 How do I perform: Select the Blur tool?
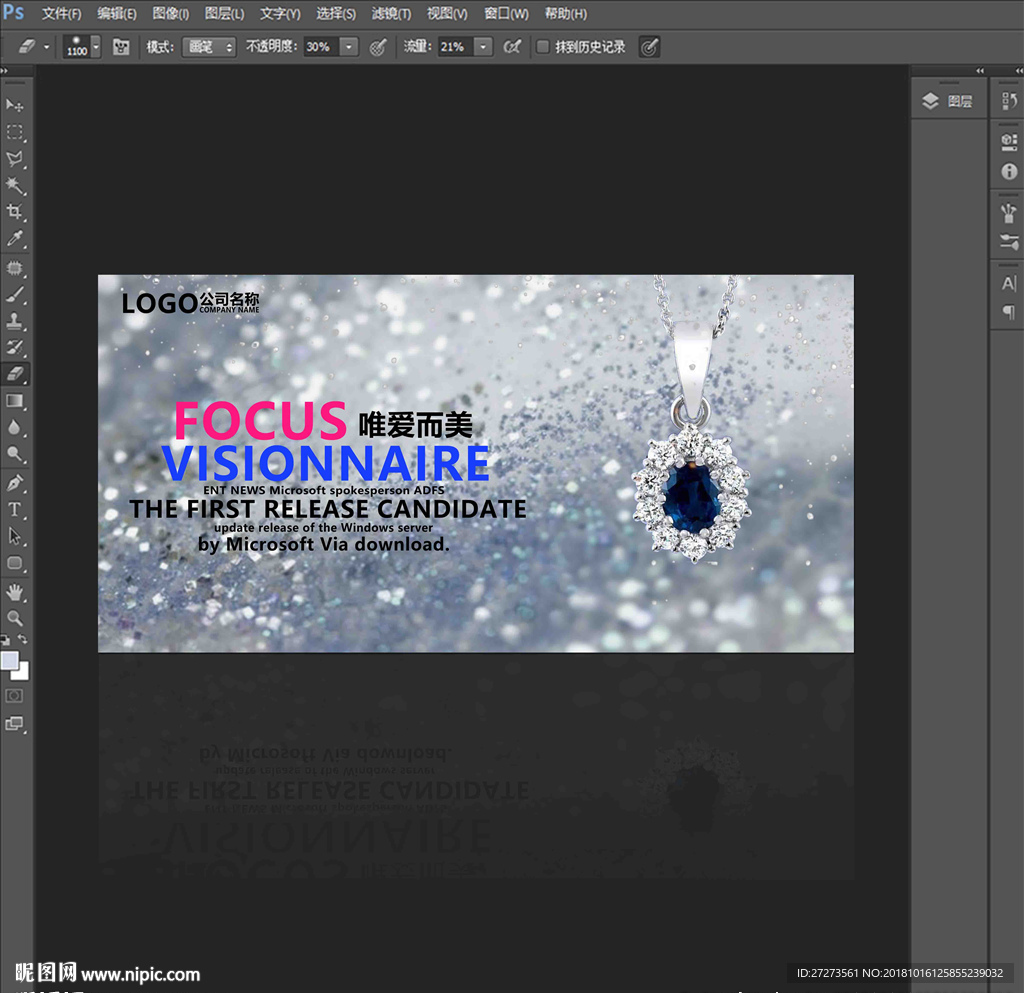[14, 428]
